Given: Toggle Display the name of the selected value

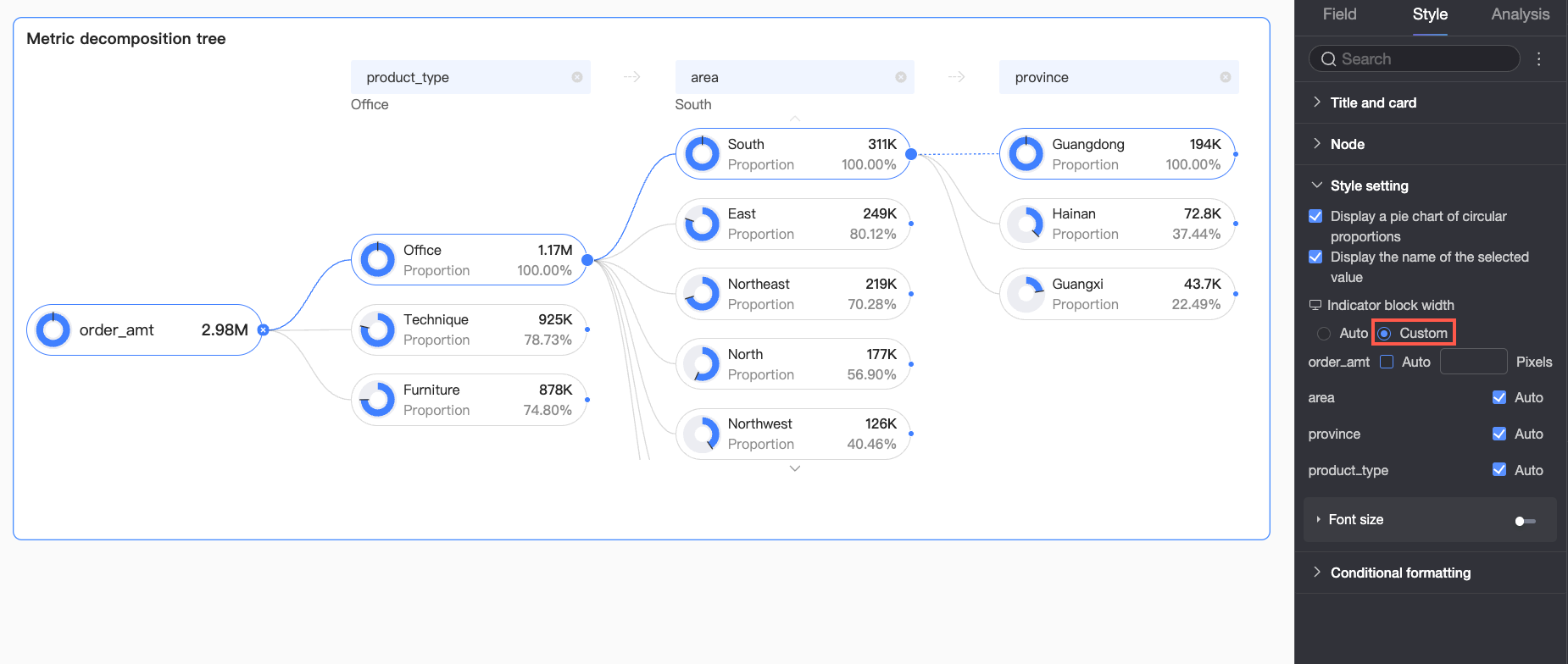Looking at the screenshot, I should [x=1315, y=257].
